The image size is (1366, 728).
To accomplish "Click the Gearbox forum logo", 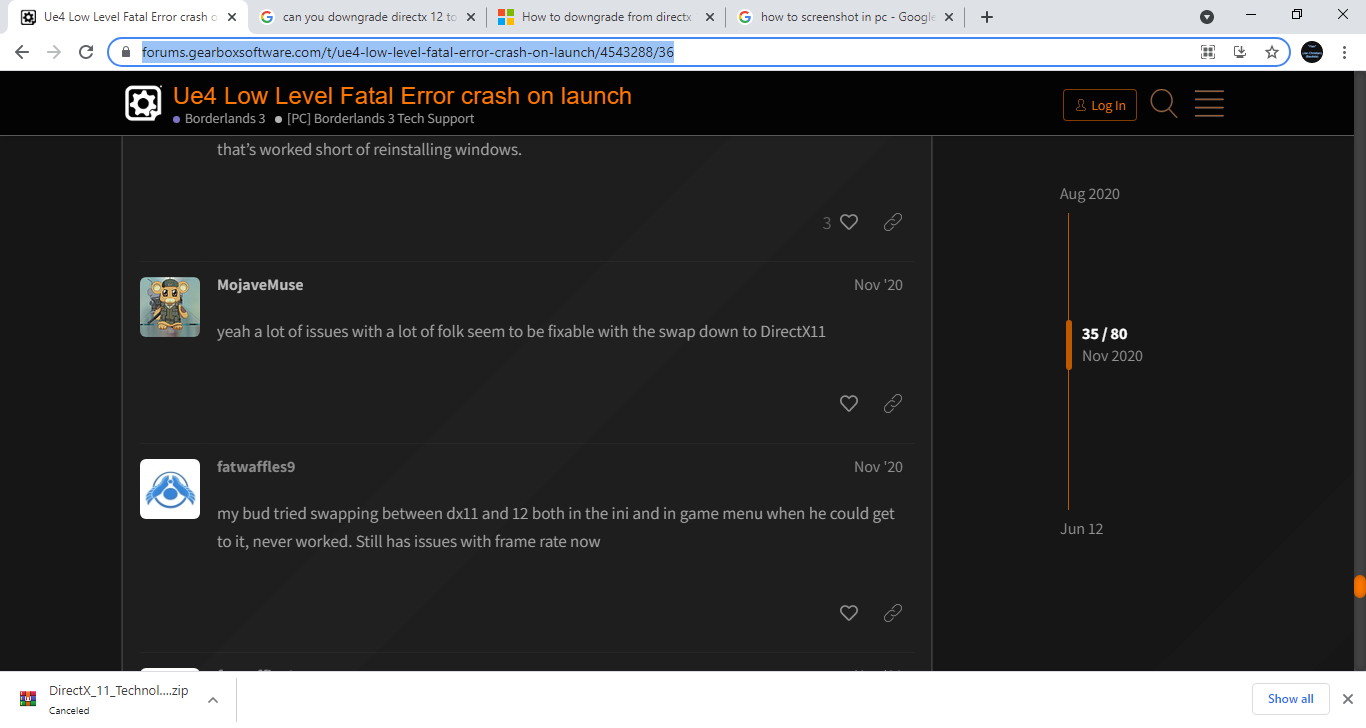I will tap(143, 103).
